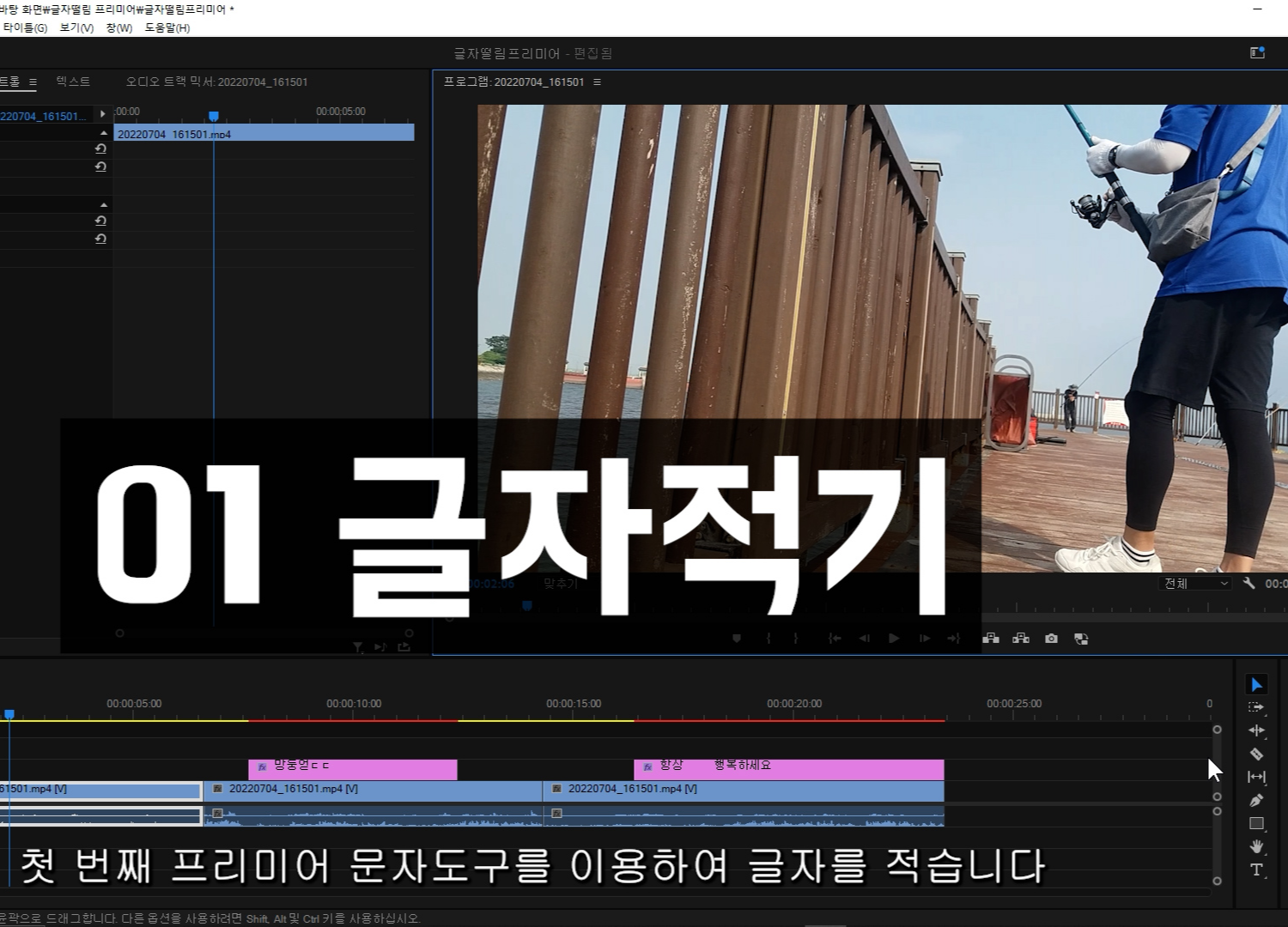Switch to the 텍스트 tab
The height and width of the screenshot is (927, 1288).
[73, 82]
